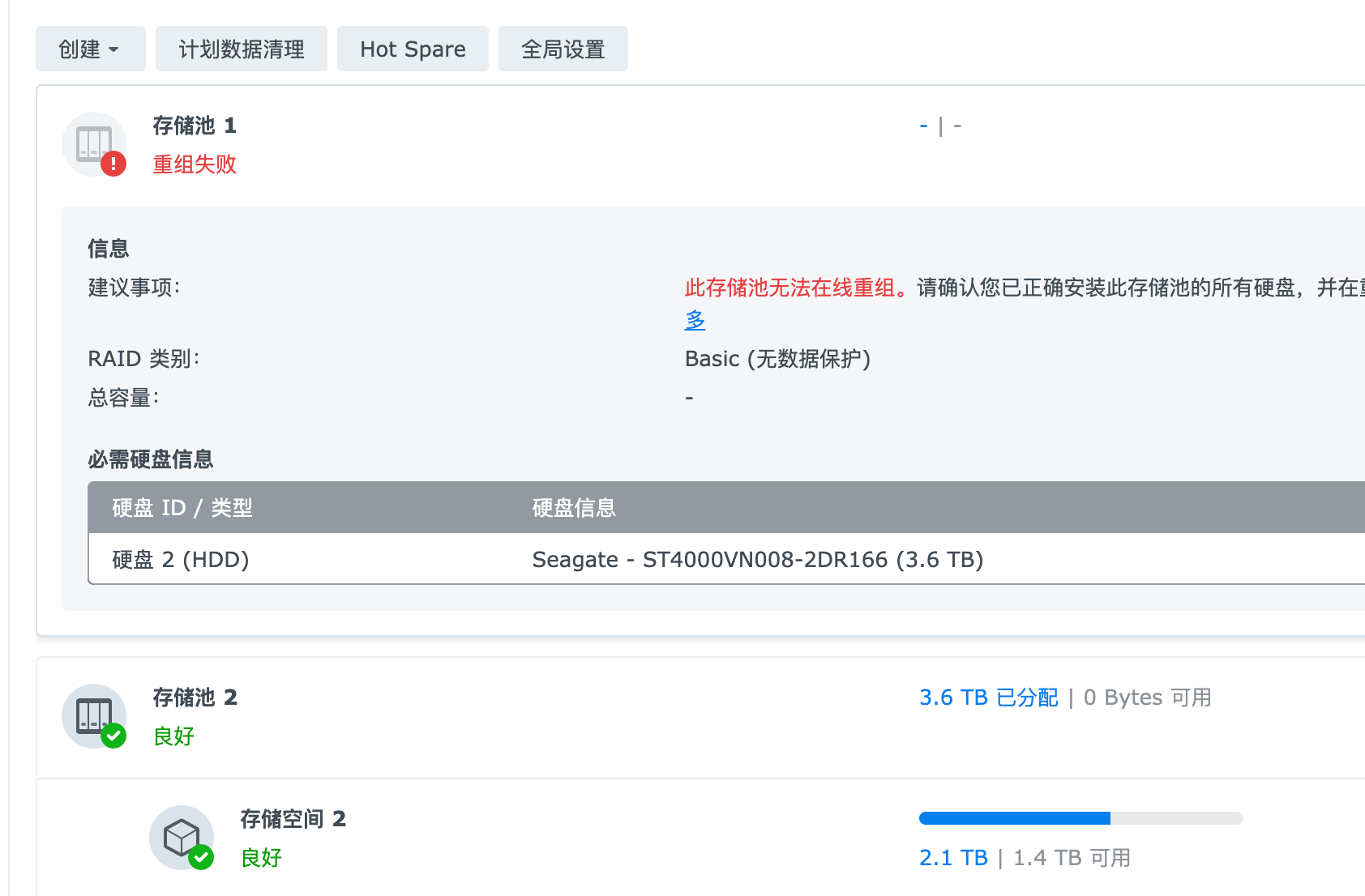Collapse the 存储池 1 header title
Image resolution: width=1365 pixels, height=896 pixels.
[195, 126]
